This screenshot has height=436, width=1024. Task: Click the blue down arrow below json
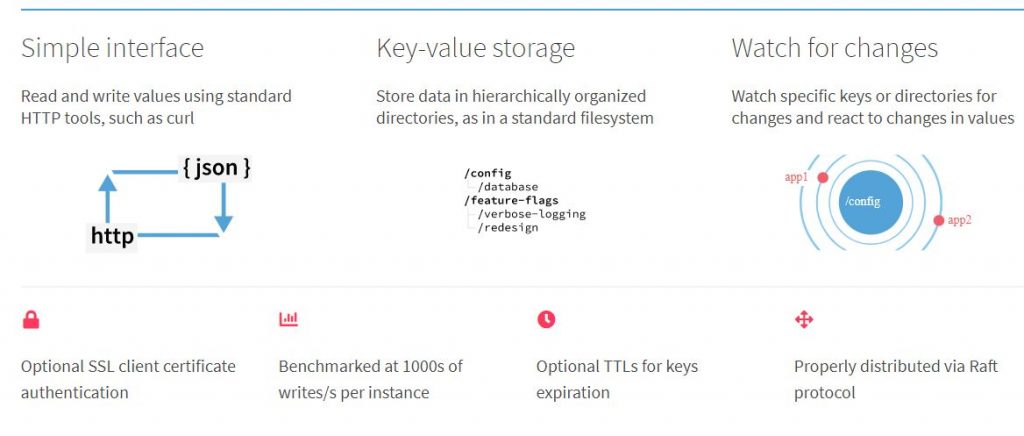pyautogui.click(x=223, y=208)
